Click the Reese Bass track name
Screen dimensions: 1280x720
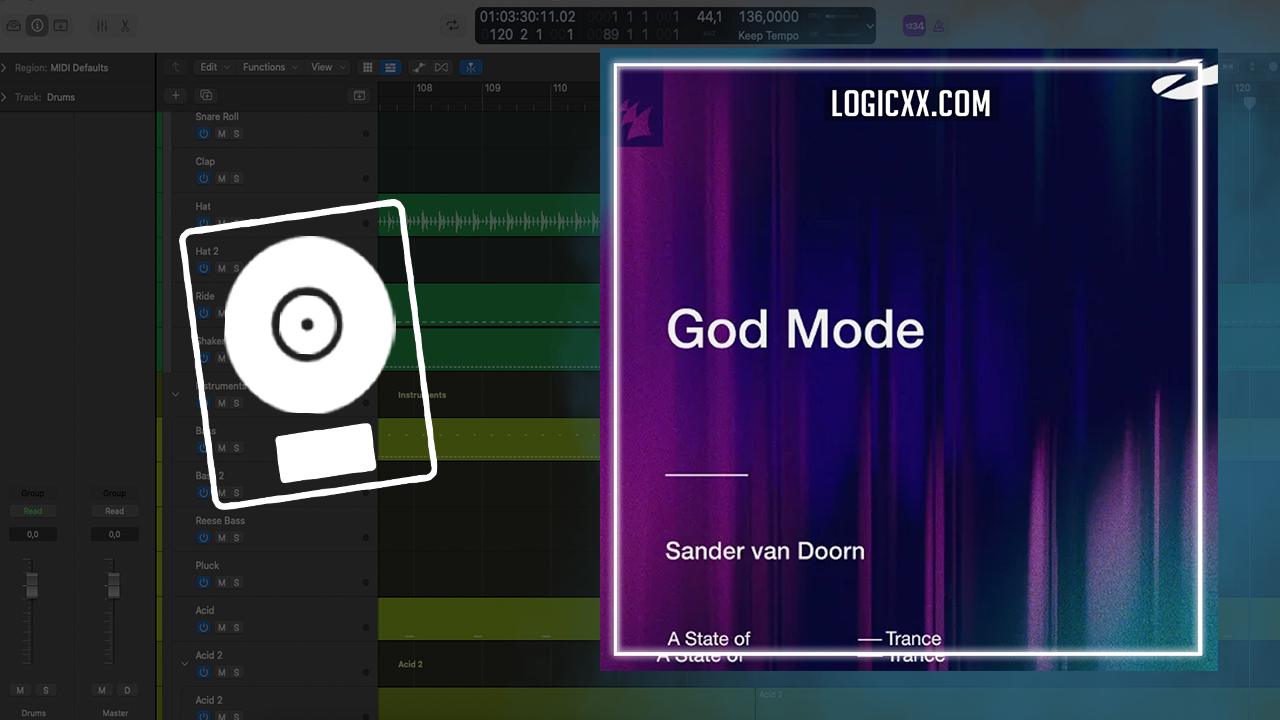click(220, 521)
